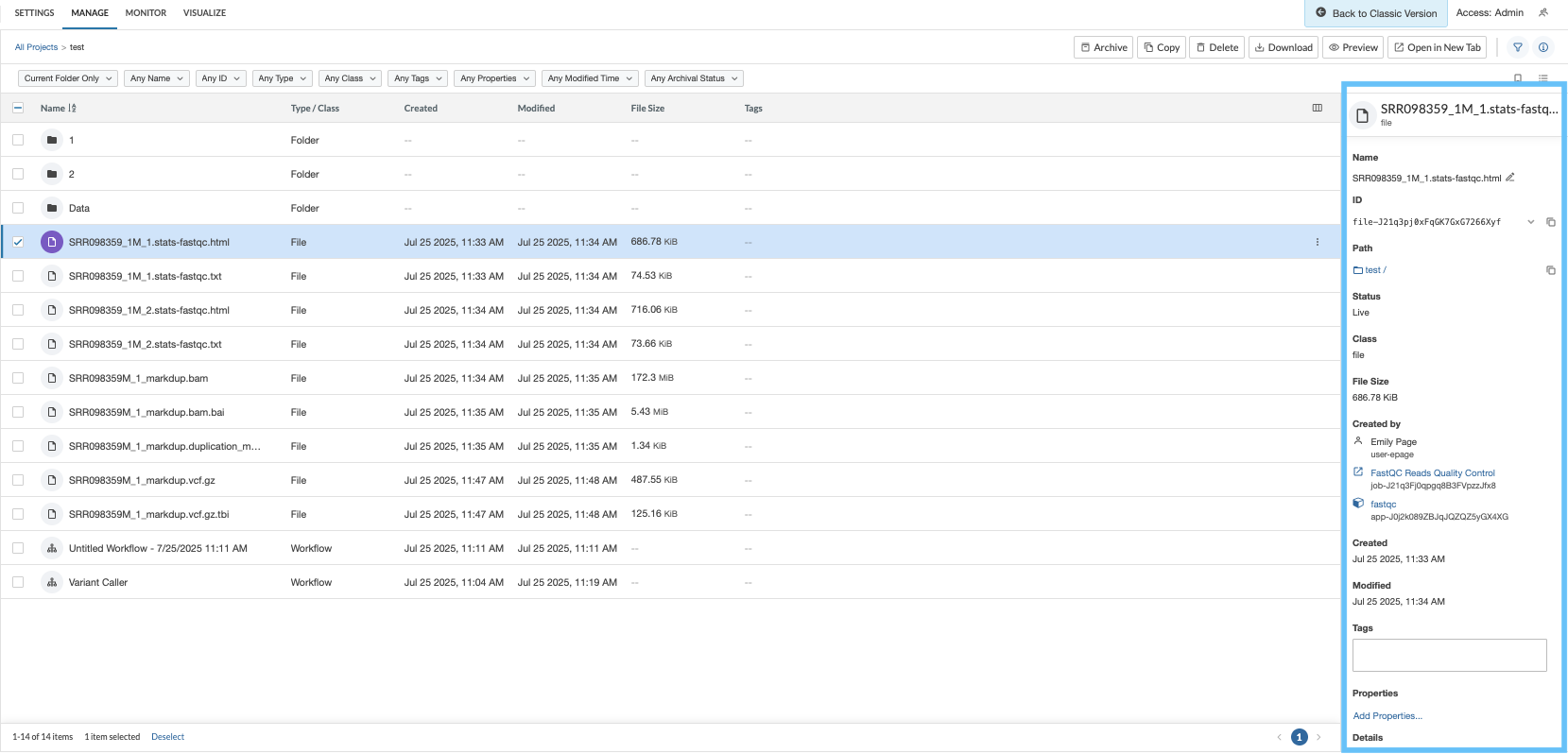Click the Variant Caller workflow icon
Image resolution: width=1568 pixels, height=754 pixels.
(x=52, y=582)
